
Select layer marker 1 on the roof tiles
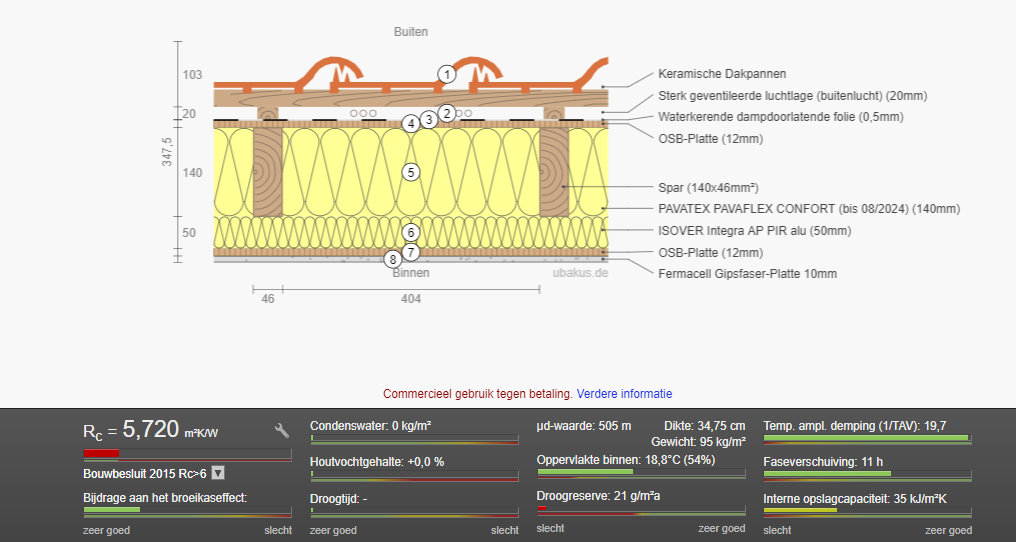(446, 74)
